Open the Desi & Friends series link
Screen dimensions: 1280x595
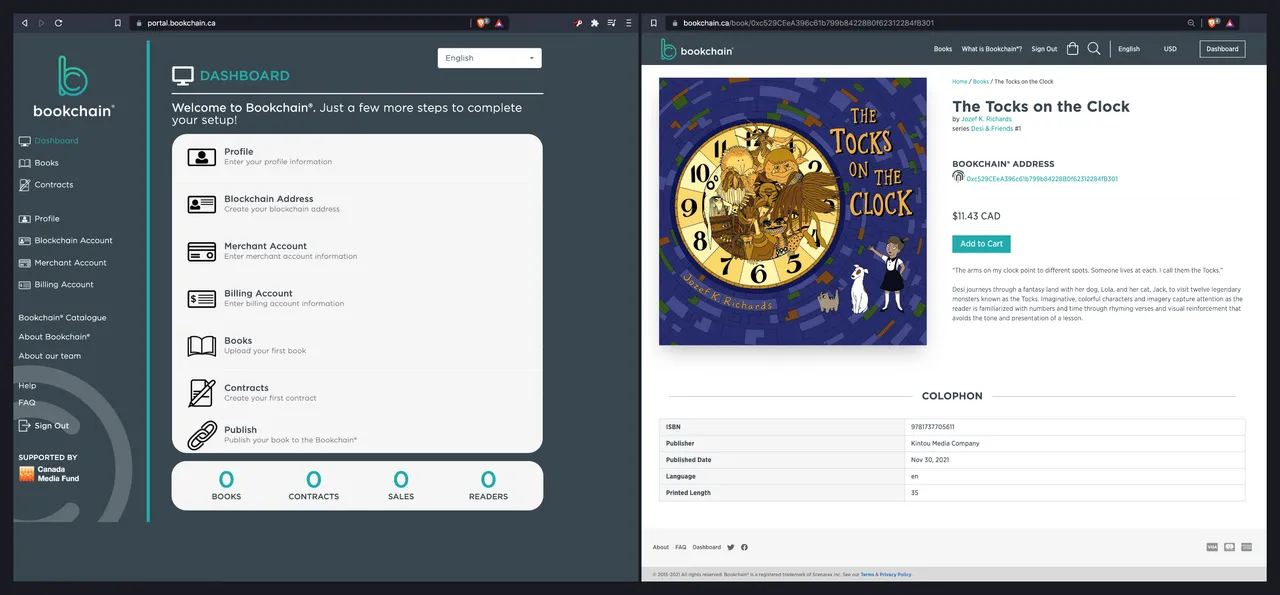point(991,129)
